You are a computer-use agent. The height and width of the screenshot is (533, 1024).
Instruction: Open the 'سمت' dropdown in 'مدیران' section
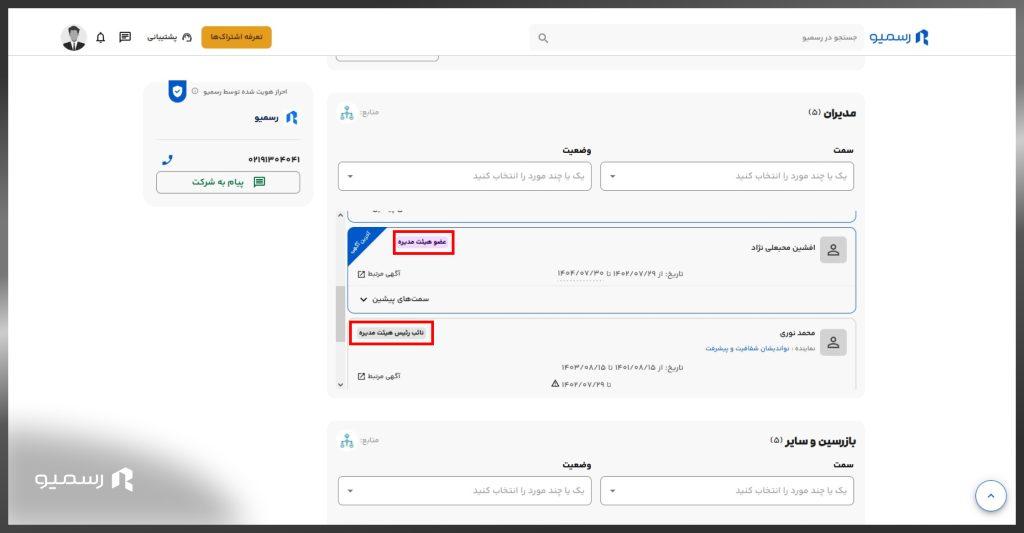[x=727, y=176]
